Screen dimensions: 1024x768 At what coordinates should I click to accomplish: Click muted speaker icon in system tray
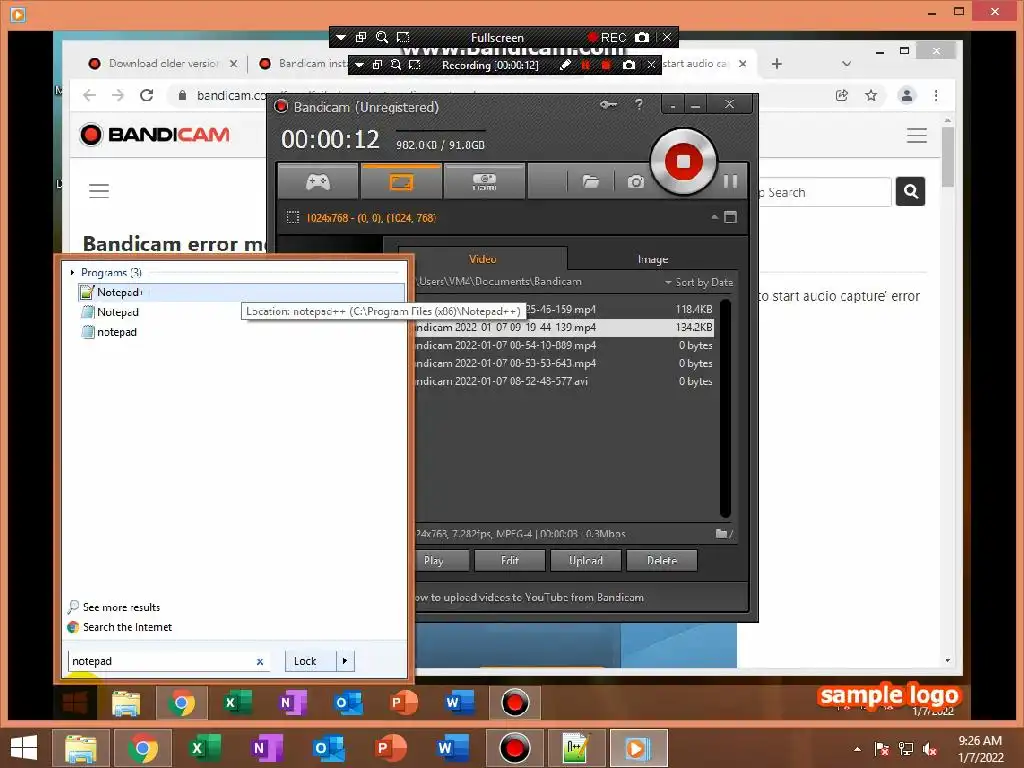click(930, 748)
